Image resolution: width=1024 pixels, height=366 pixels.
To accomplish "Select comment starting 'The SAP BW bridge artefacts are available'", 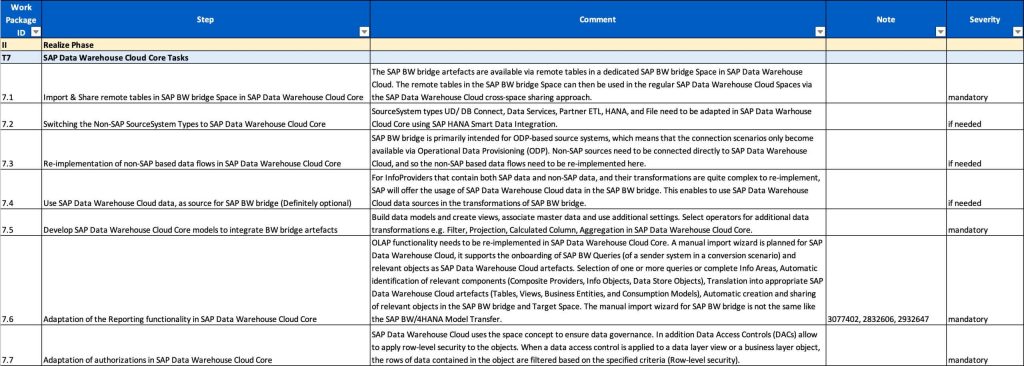I will coord(598,84).
